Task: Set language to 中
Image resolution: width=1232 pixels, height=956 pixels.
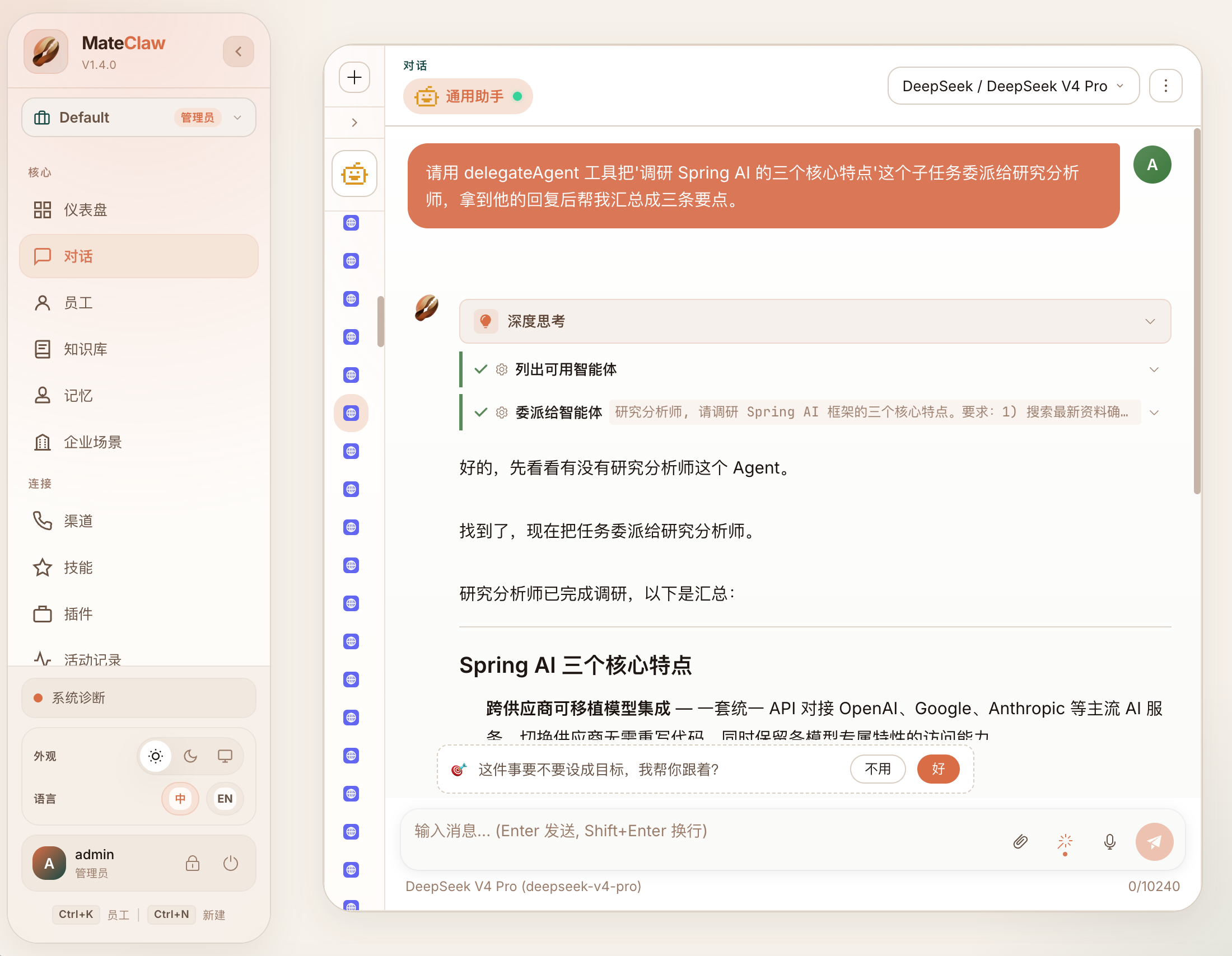Action: pos(180,798)
